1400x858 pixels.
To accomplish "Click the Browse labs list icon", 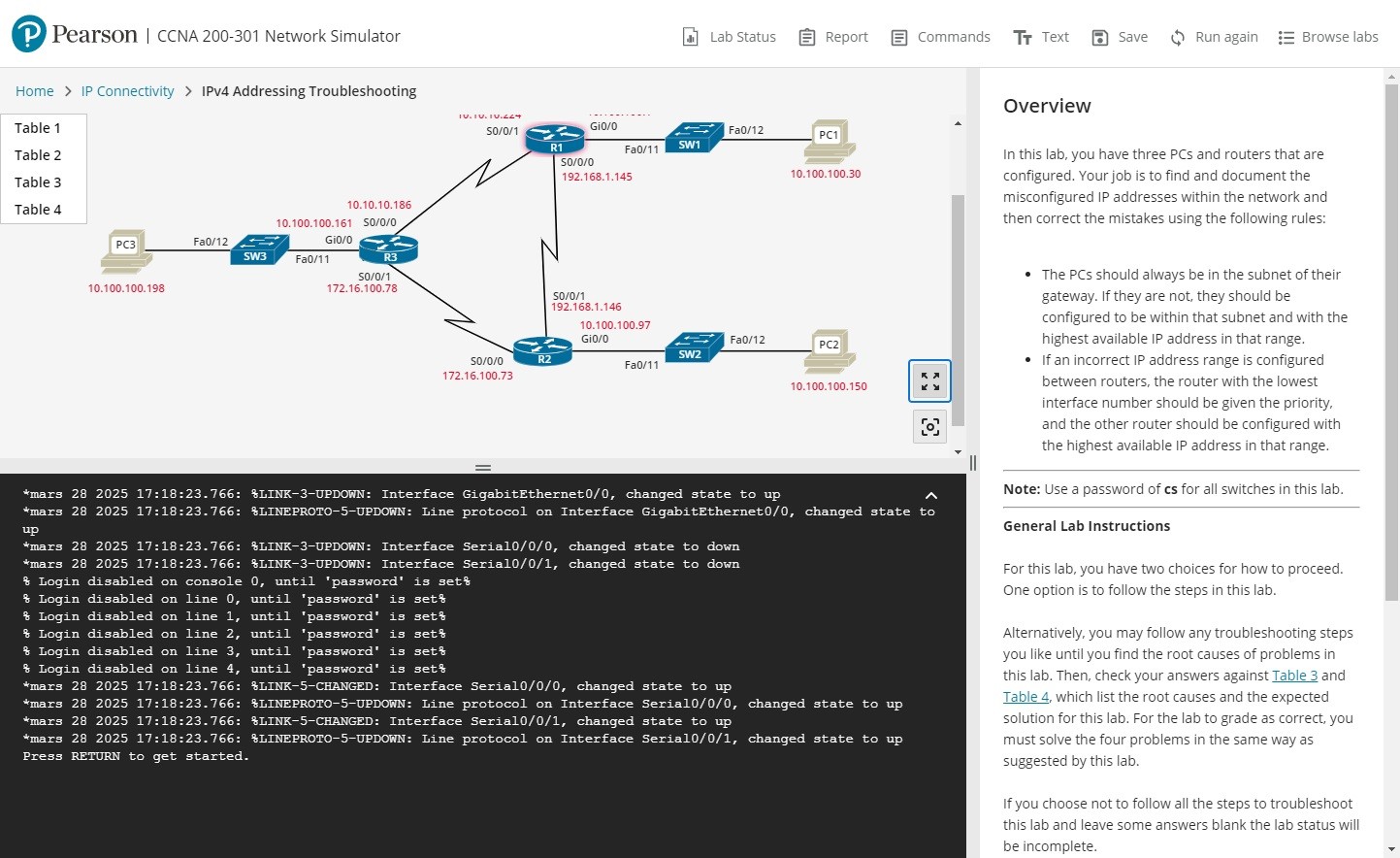I will pos(1286,38).
